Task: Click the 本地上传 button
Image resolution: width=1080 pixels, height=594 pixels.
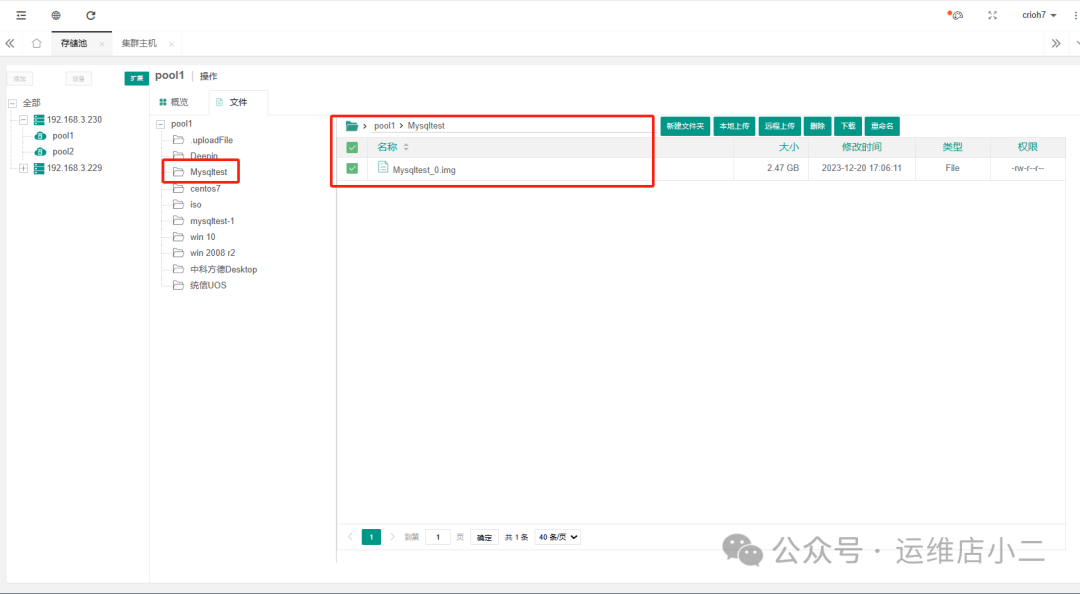Action: pyautogui.click(x=734, y=126)
